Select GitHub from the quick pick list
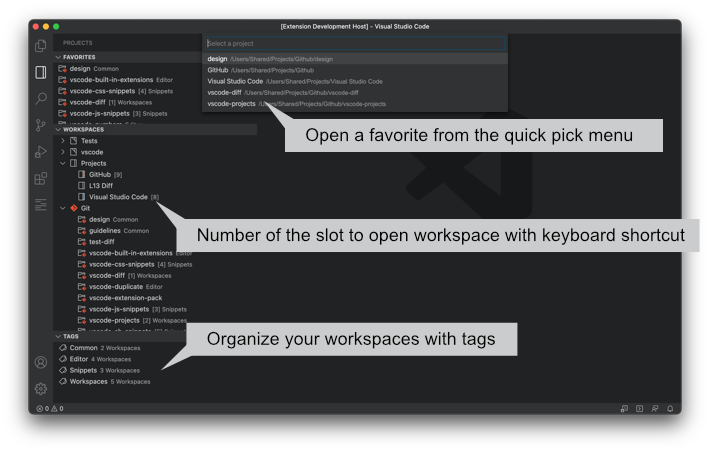 pos(355,70)
